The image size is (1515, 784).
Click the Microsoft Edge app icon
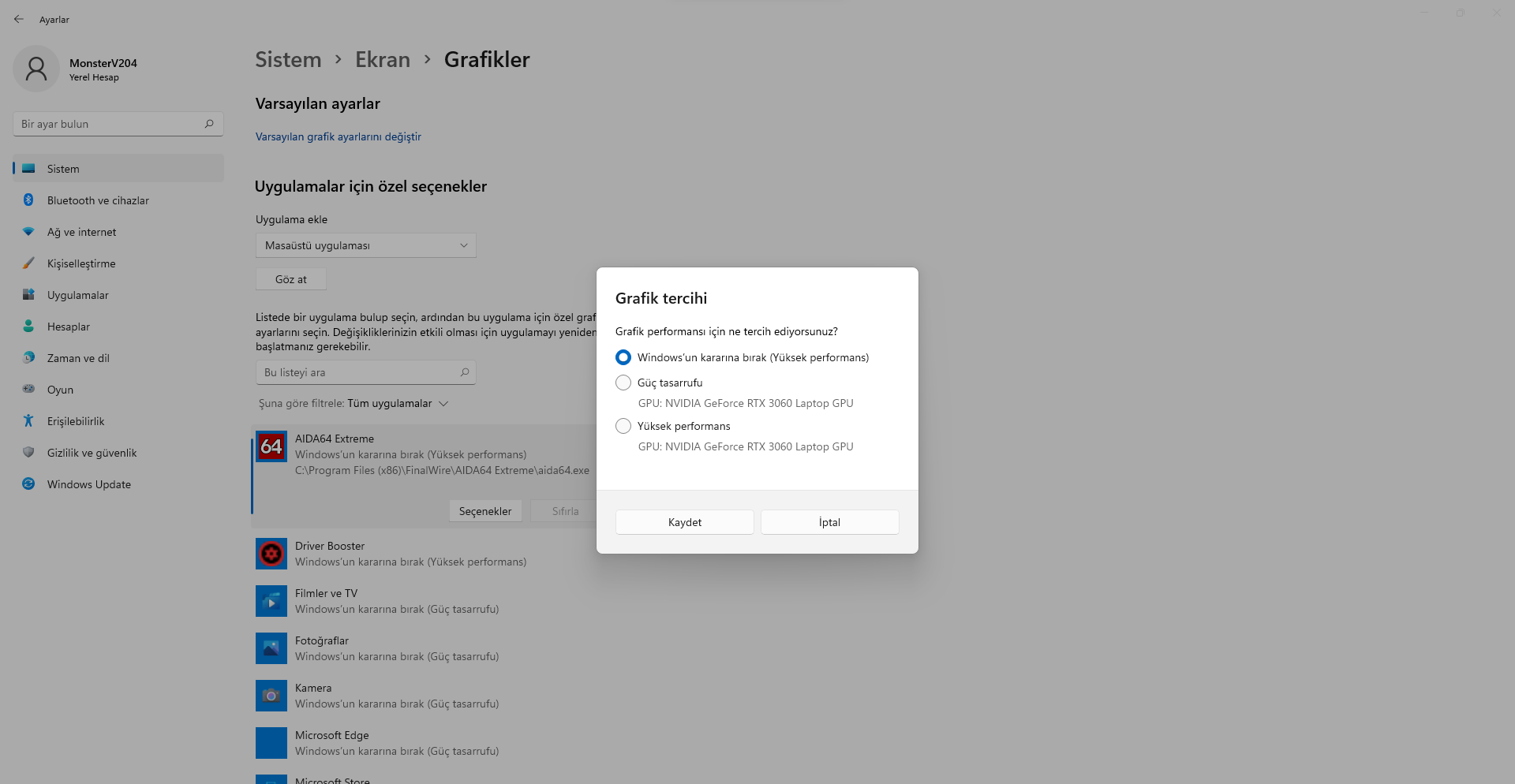point(271,743)
